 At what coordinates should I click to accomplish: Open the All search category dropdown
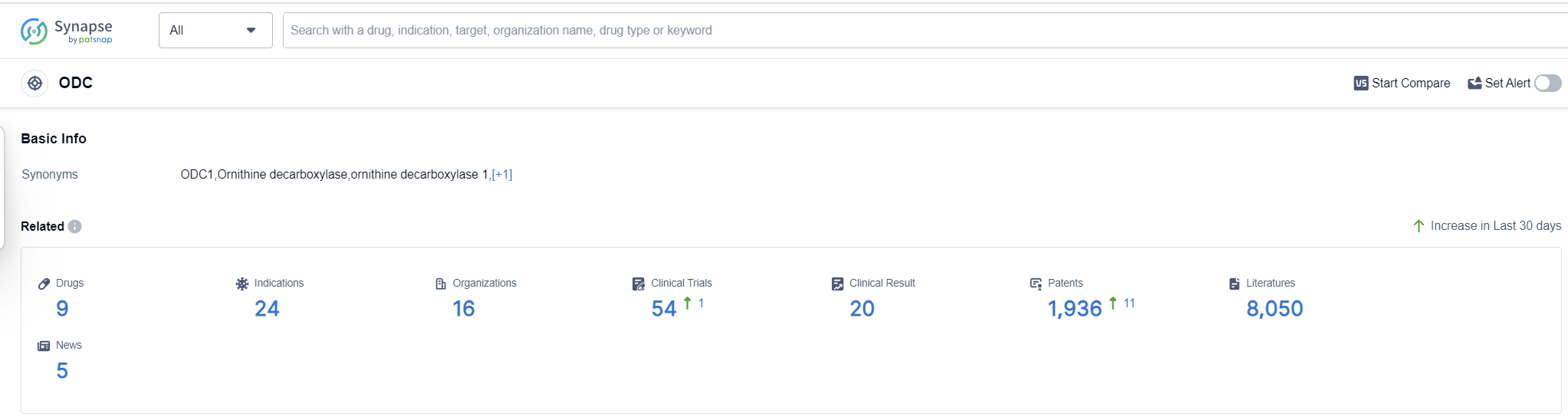click(215, 30)
